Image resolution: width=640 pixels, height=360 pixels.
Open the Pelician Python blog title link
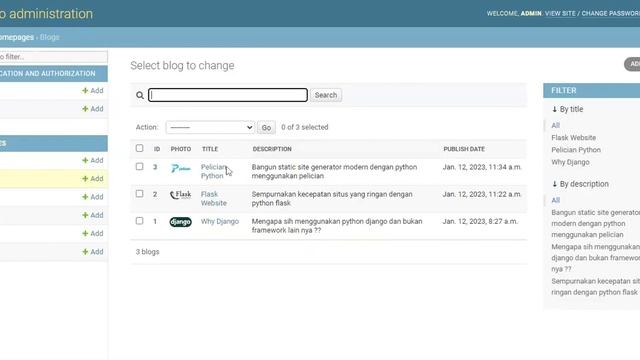point(213,171)
